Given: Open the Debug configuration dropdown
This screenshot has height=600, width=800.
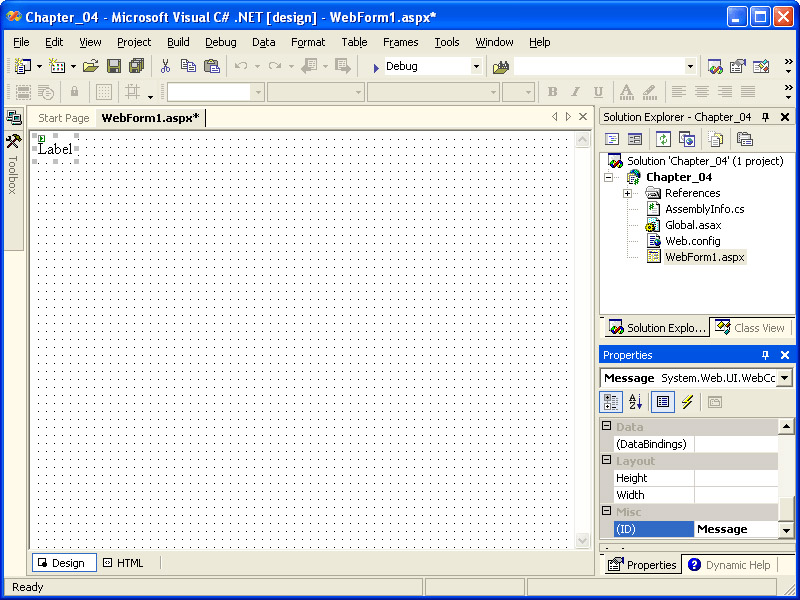Looking at the screenshot, I should click(x=476, y=66).
